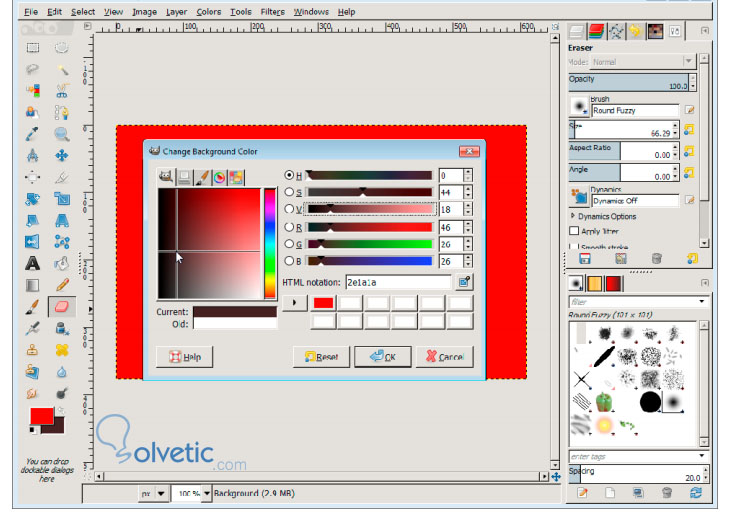Open the brush filter dropdown arrow
The width and height of the screenshot is (740, 519).
click(x=702, y=301)
